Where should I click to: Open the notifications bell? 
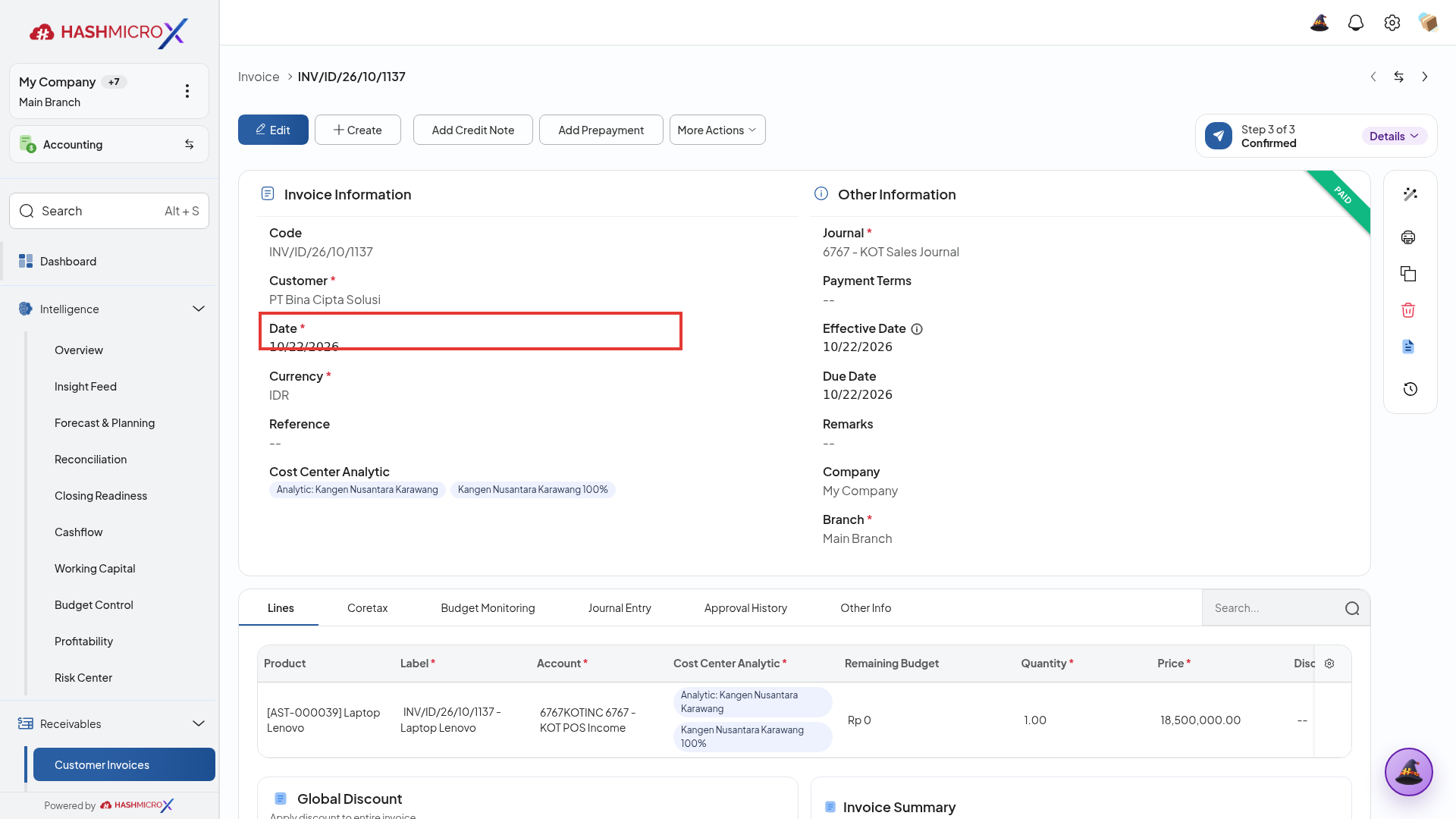pos(1356,23)
